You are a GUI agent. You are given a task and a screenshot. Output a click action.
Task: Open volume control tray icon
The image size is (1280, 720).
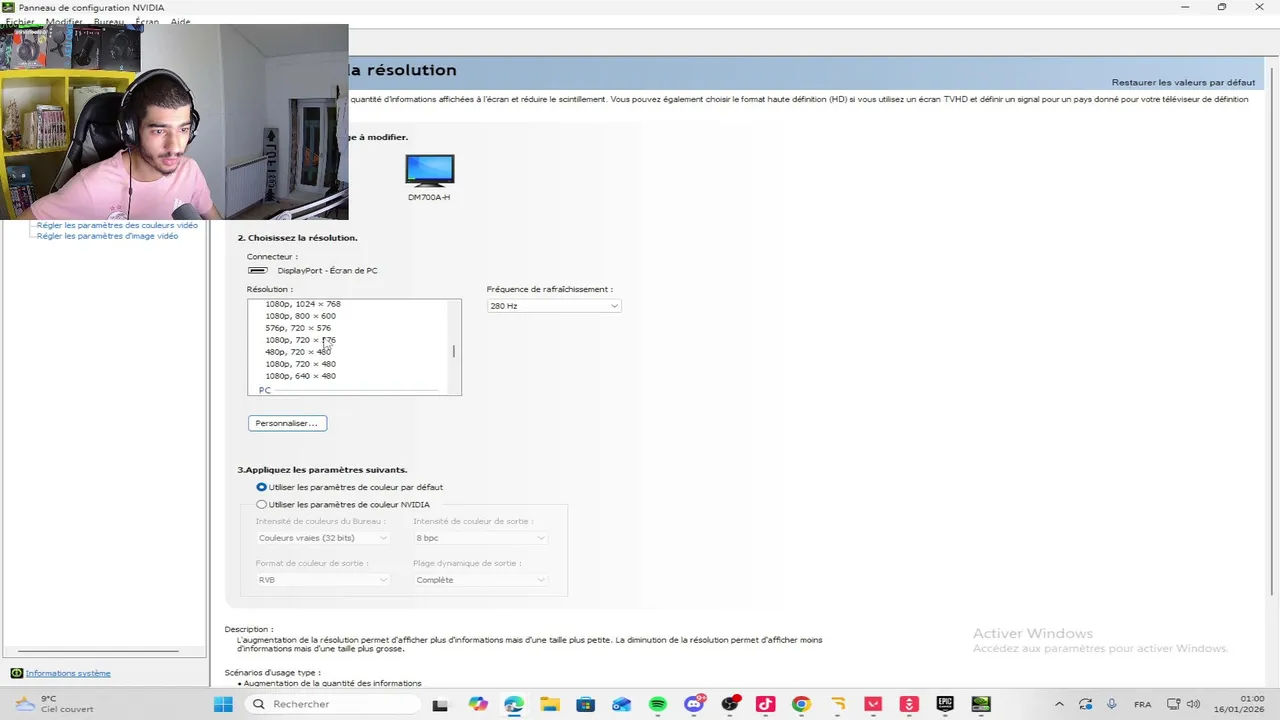[1193, 704]
